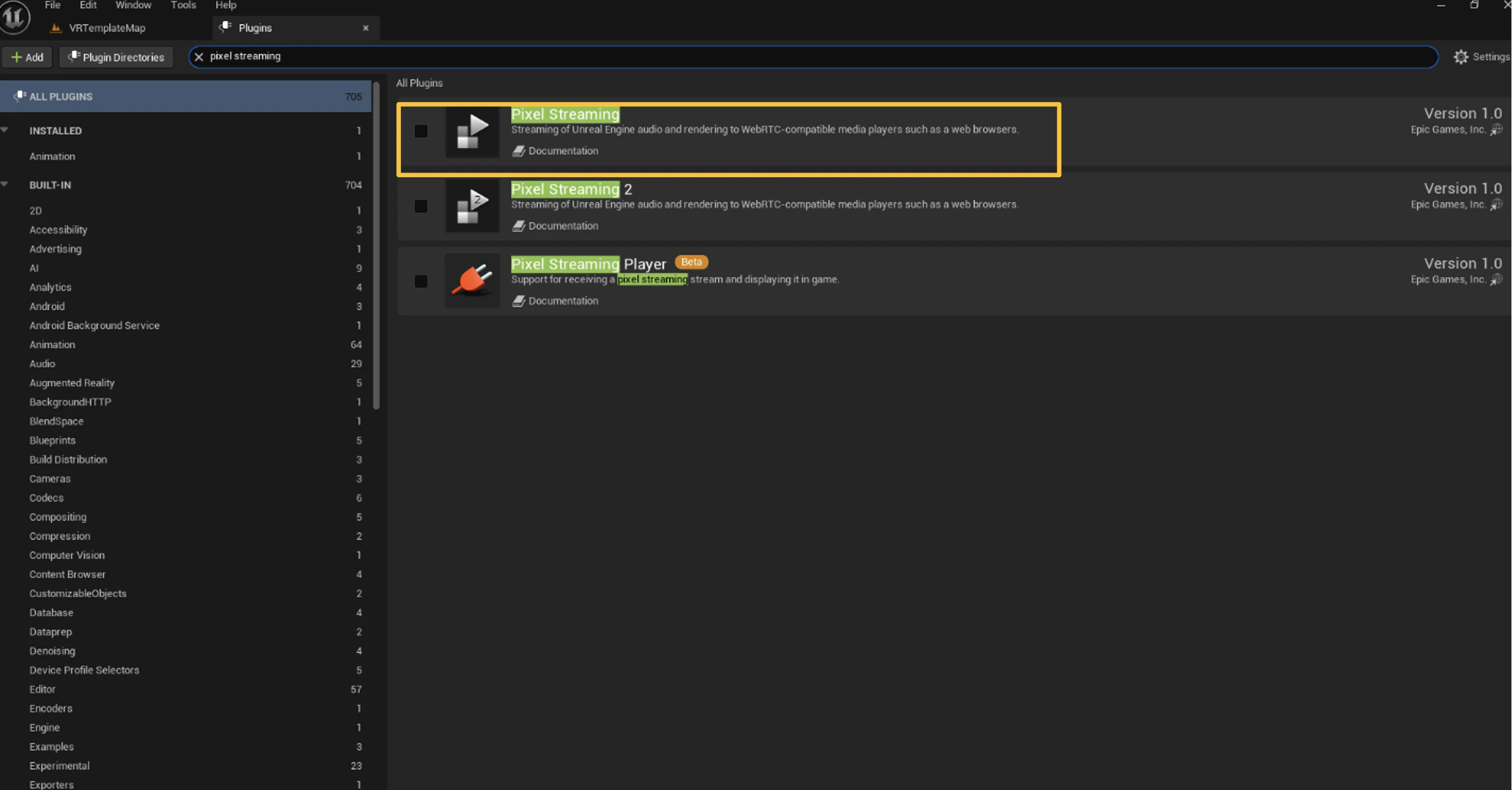Select the Cameras category
1512x790 pixels.
185,479
